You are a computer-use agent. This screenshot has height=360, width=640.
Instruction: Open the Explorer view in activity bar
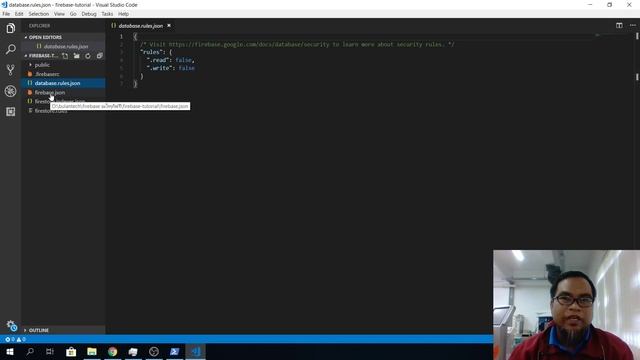point(11,28)
